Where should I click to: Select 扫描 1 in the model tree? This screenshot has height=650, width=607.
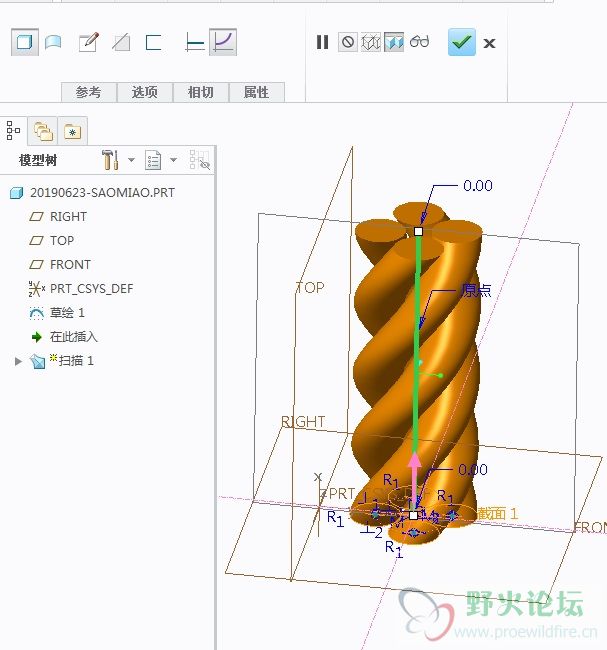pyautogui.click(x=76, y=361)
